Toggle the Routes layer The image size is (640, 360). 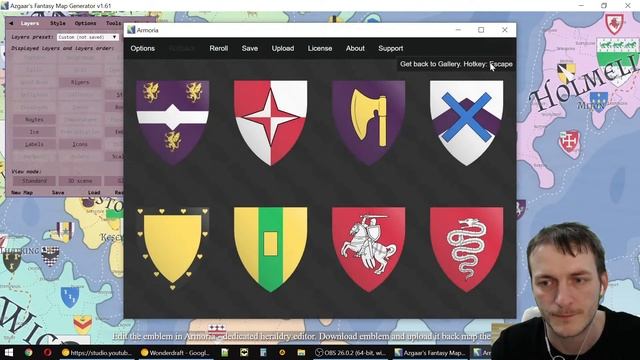coord(34,120)
